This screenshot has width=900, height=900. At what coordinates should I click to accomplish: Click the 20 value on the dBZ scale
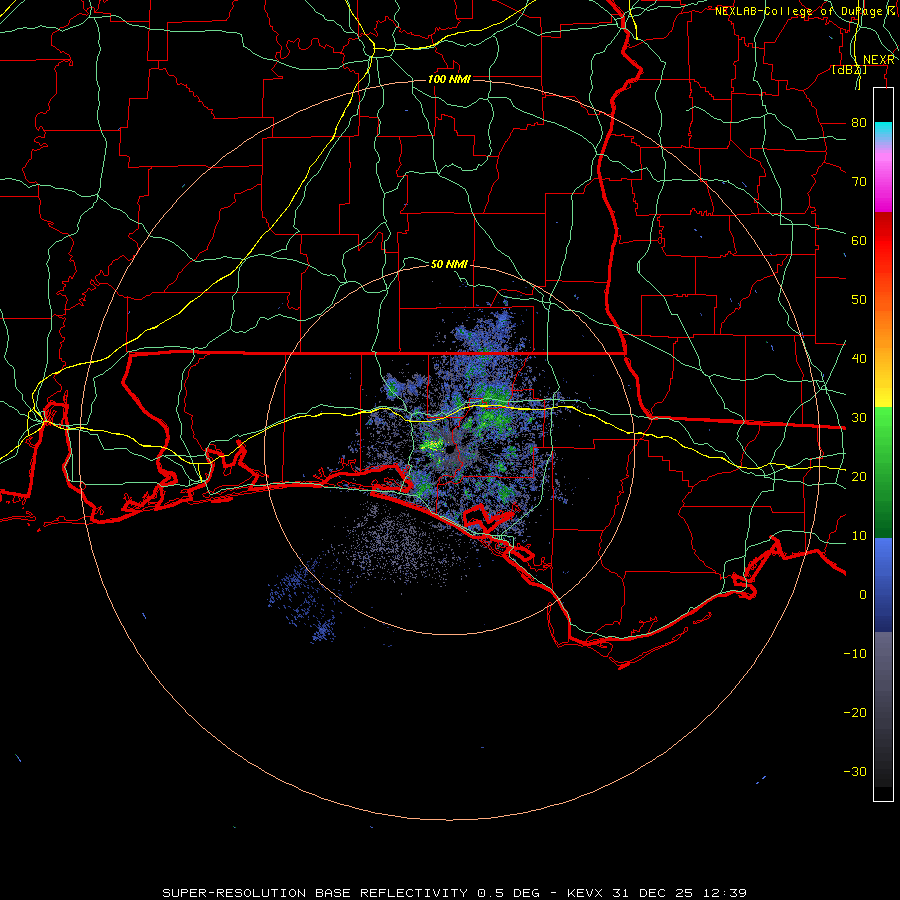tap(859, 476)
